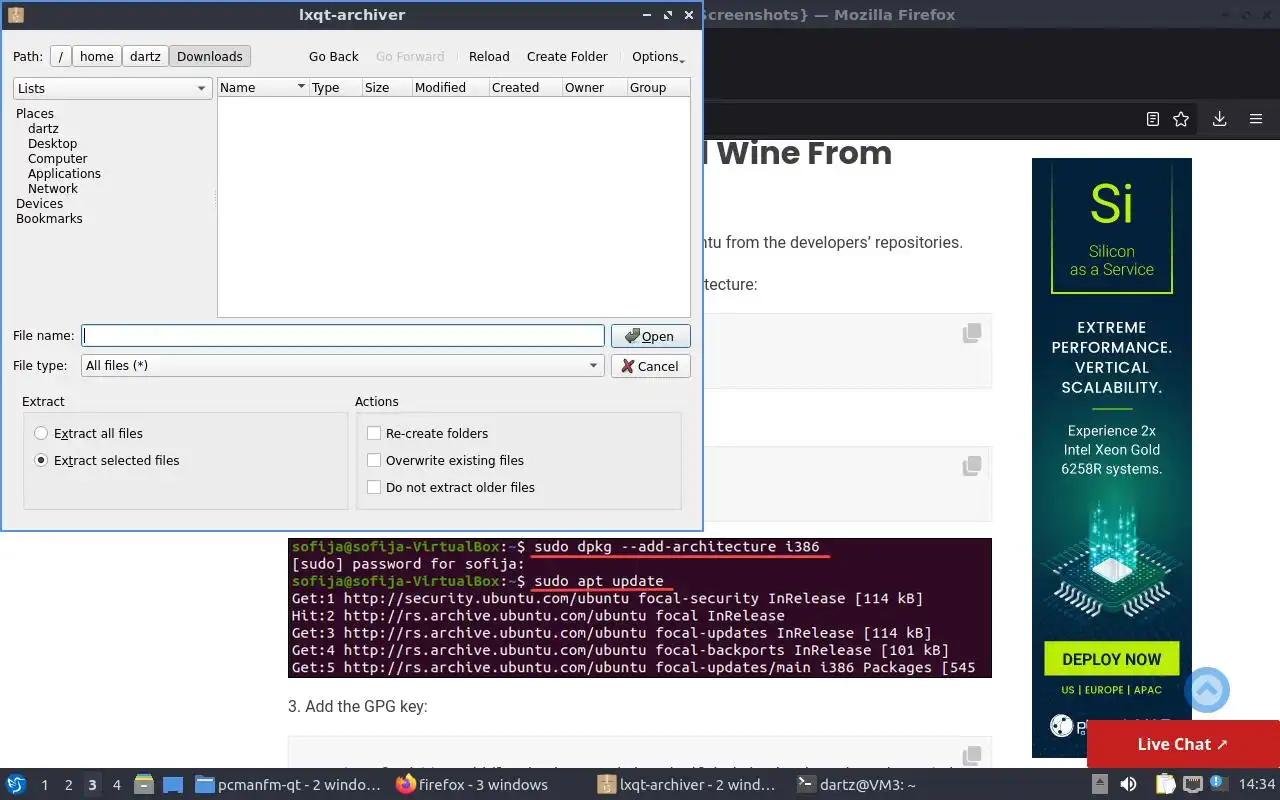Open removable media eject tray icon
The width and height of the screenshot is (1280, 800).
tap(1099, 784)
